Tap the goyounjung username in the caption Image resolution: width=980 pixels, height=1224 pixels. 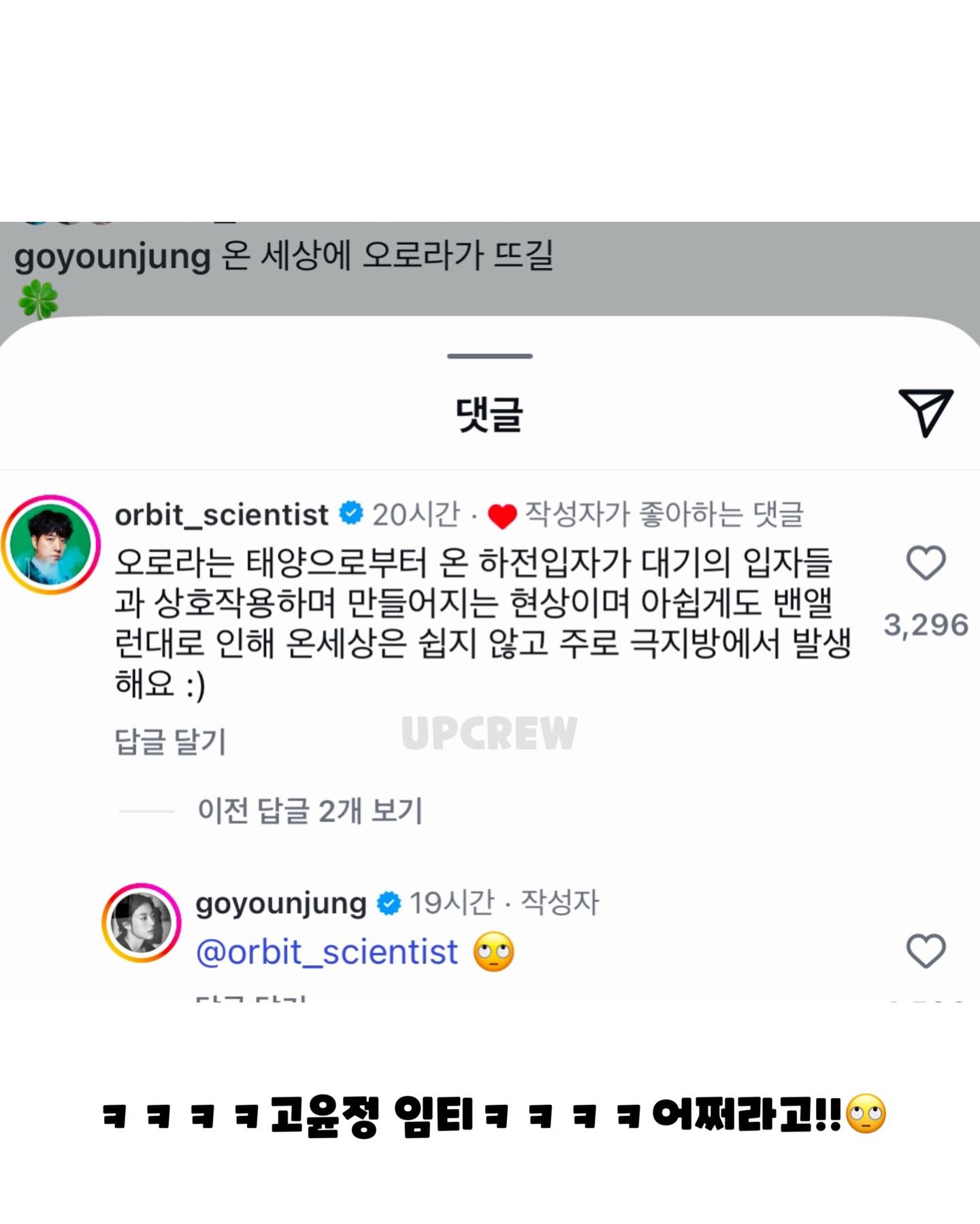112,257
